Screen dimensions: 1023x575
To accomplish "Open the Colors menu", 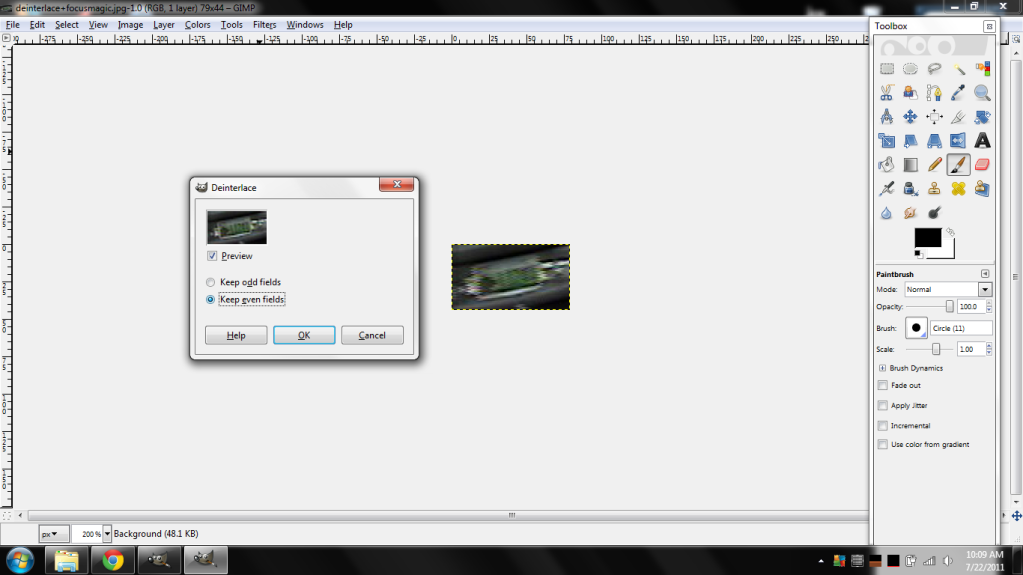I will [197, 24].
